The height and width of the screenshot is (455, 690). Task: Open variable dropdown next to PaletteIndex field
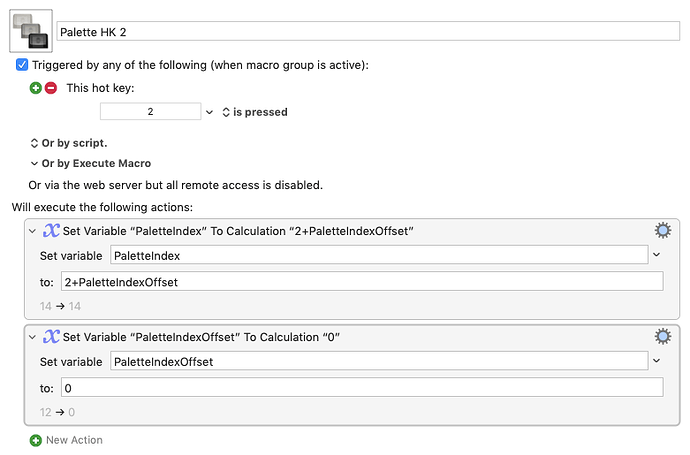657,255
